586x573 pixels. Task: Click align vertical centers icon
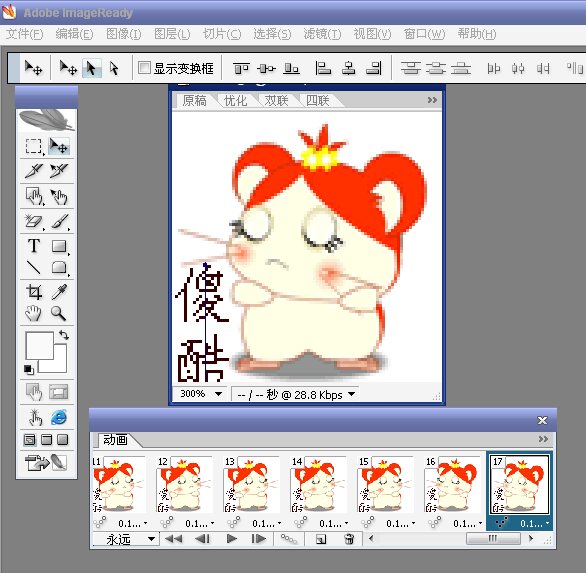(266, 68)
